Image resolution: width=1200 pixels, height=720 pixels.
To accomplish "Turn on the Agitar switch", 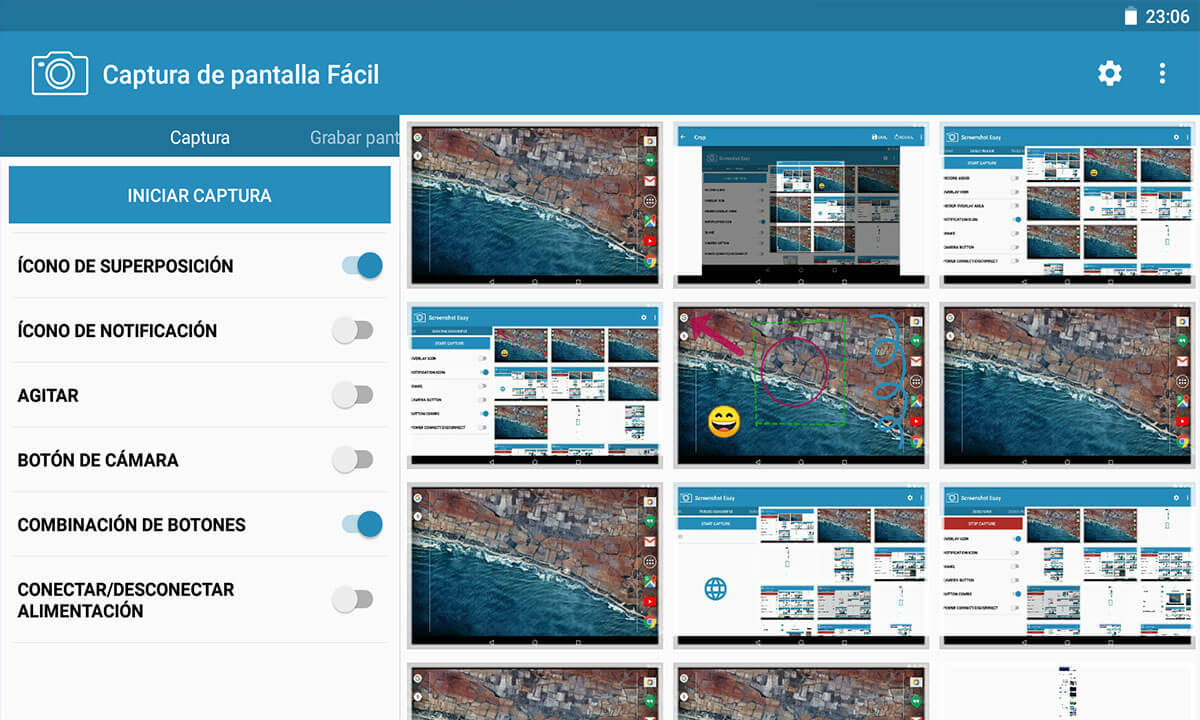I will (353, 395).
